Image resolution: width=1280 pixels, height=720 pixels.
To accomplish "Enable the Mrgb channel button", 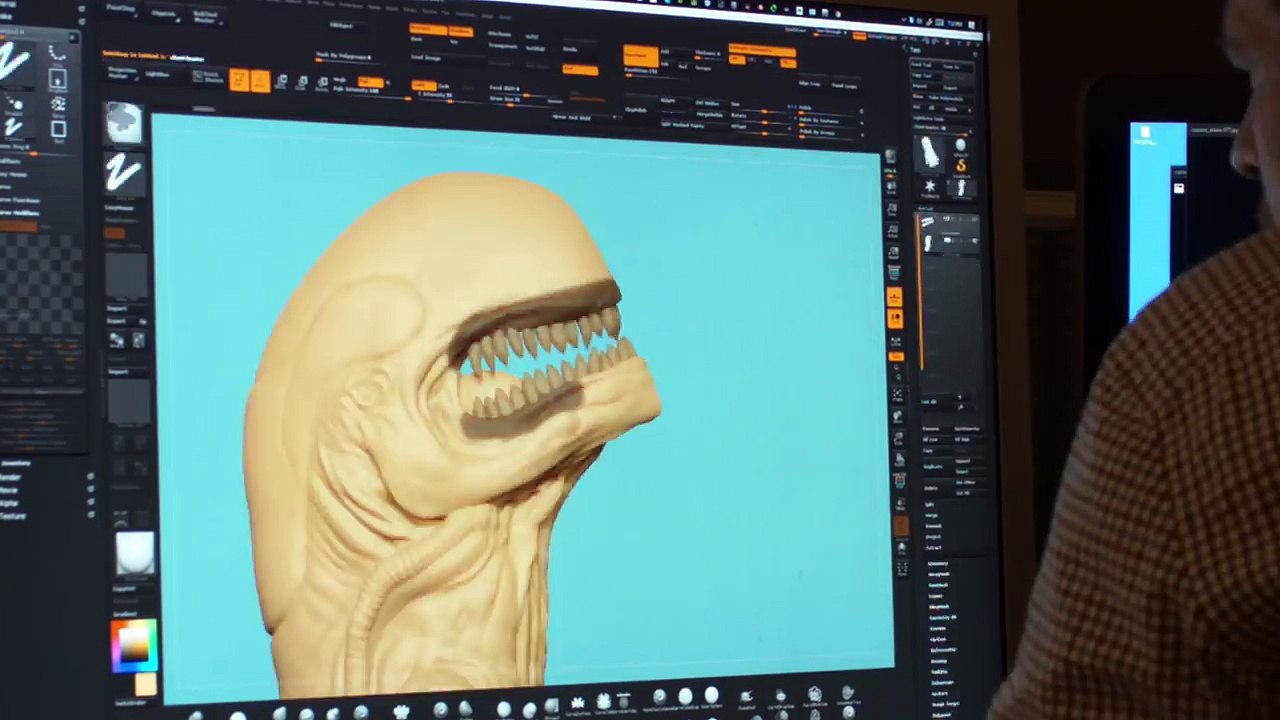I will (341, 80).
